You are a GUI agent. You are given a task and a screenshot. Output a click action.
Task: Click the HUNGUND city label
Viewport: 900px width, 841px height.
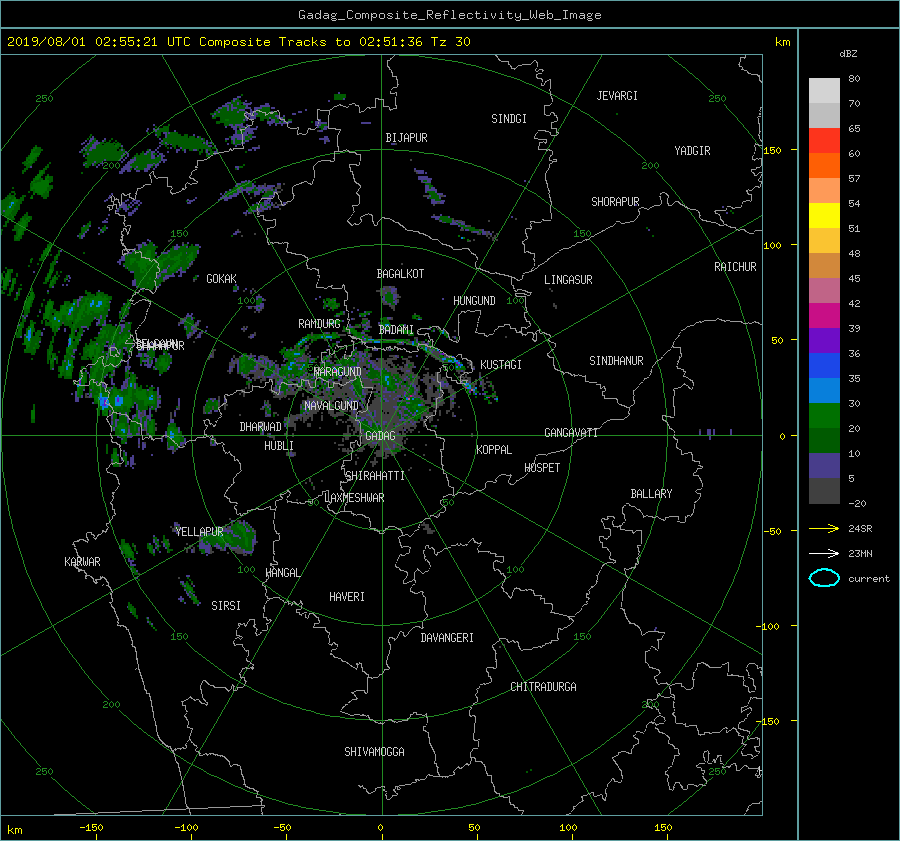pyautogui.click(x=474, y=301)
